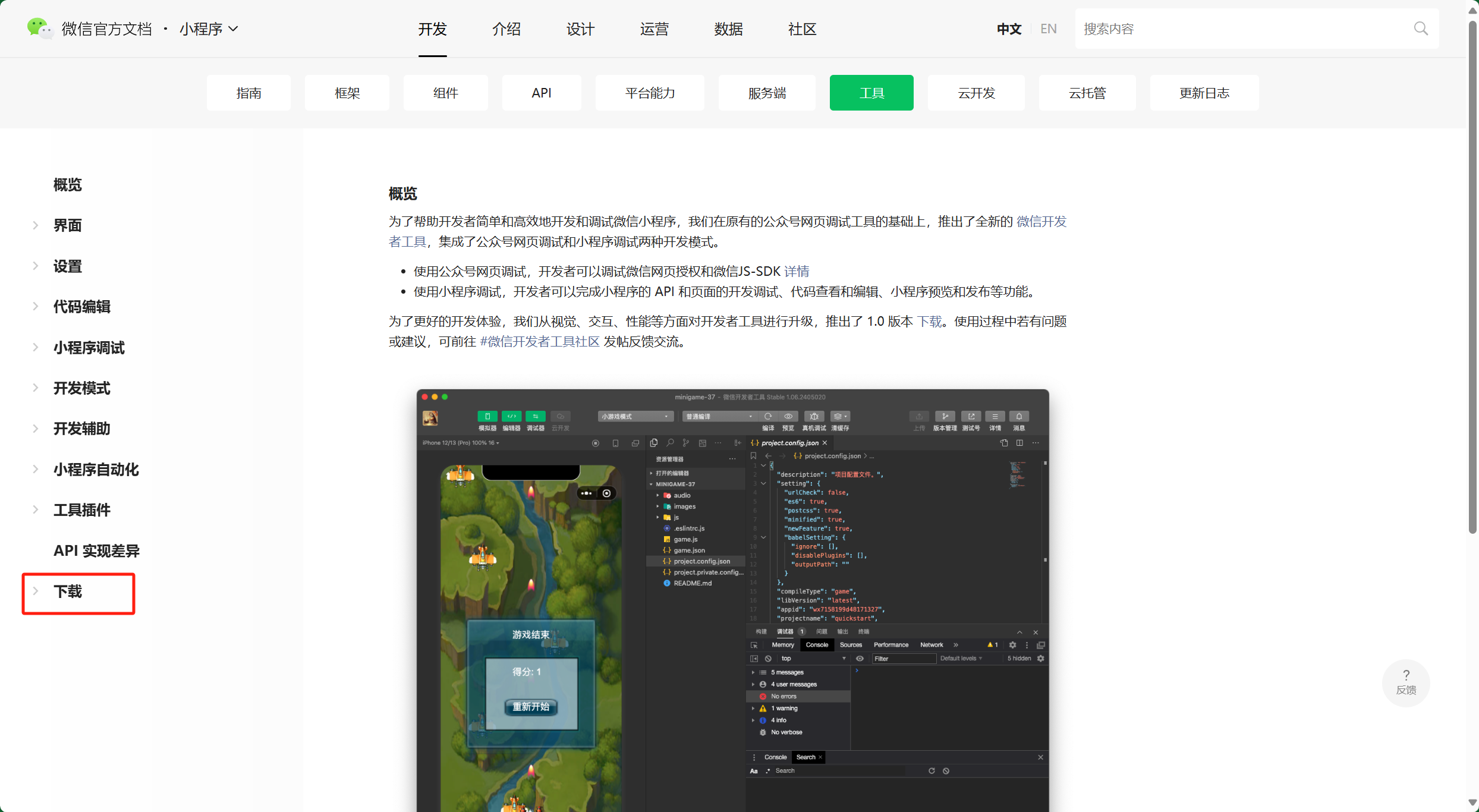
Task: Click the search magnifier icon
Action: pyautogui.click(x=1421, y=28)
